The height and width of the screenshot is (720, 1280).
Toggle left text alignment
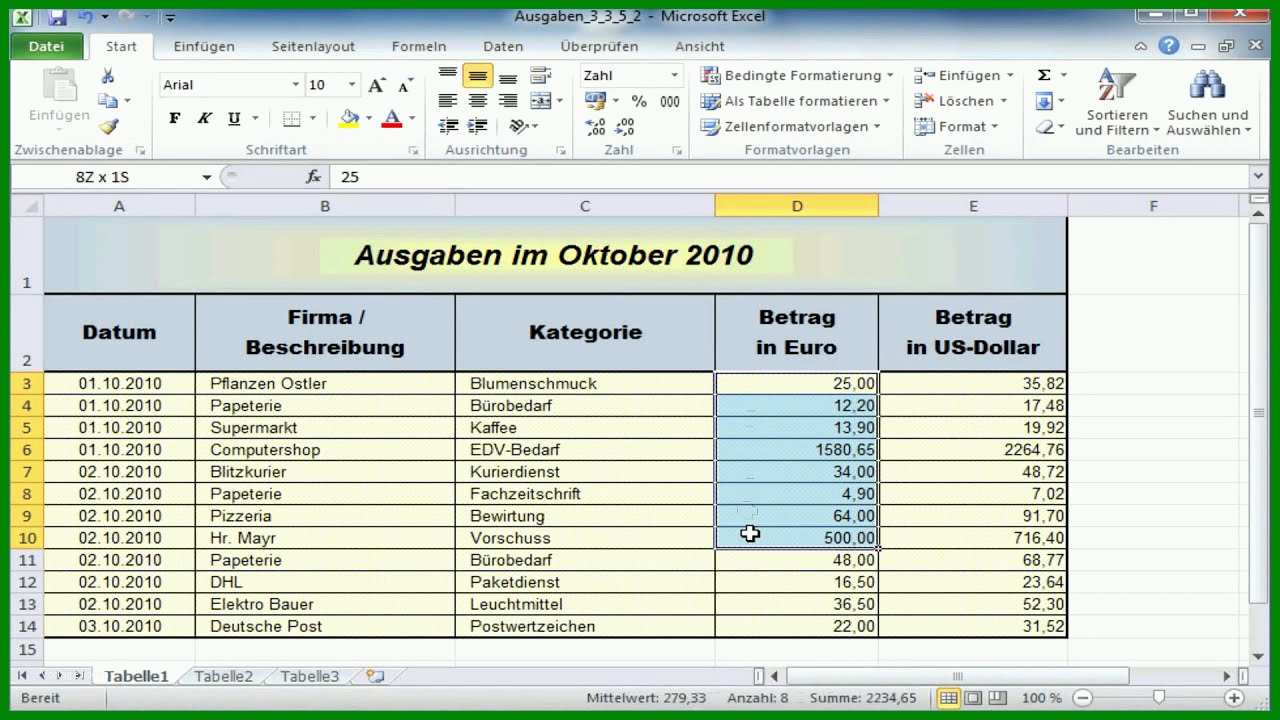pyautogui.click(x=448, y=101)
